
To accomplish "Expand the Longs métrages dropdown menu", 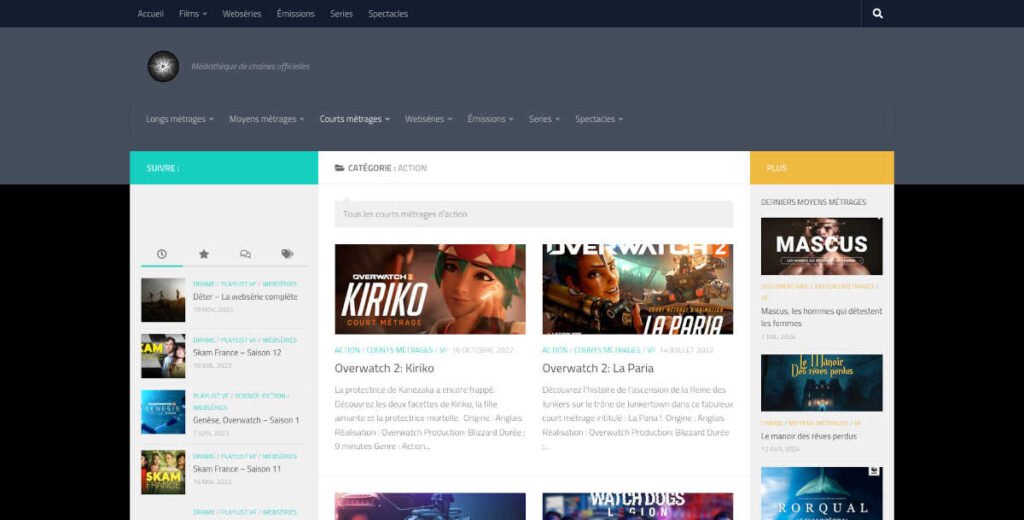I will click(x=180, y=119).
